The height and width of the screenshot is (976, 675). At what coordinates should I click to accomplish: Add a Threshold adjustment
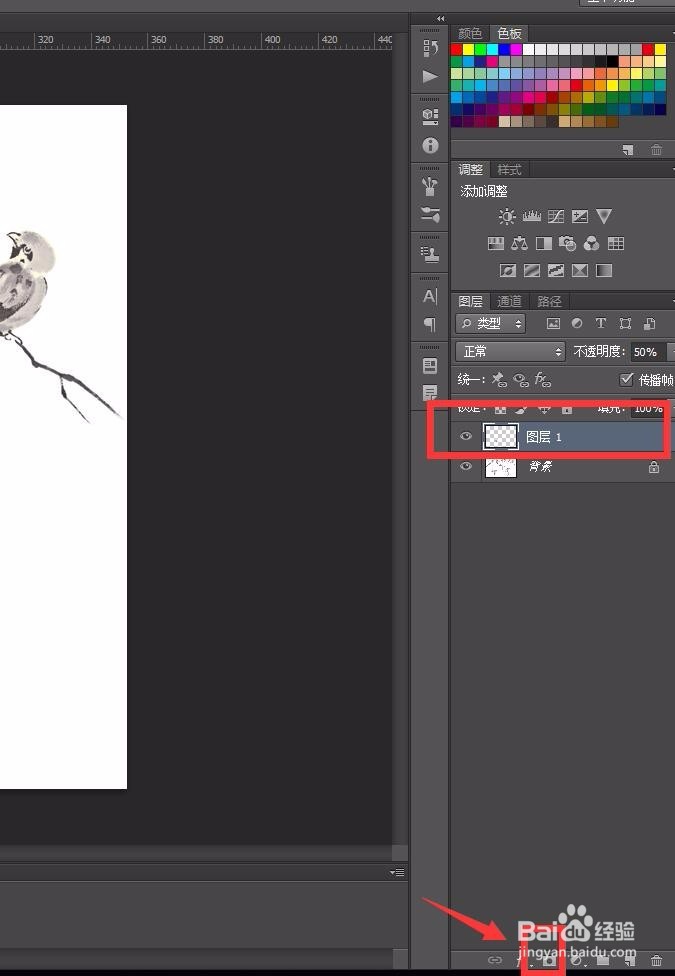click(x=555, y=271)
